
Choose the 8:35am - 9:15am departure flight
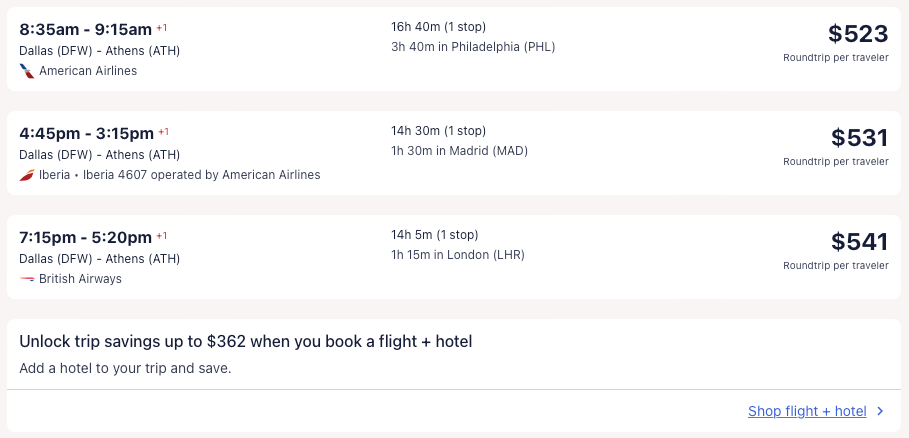[86, 30]
